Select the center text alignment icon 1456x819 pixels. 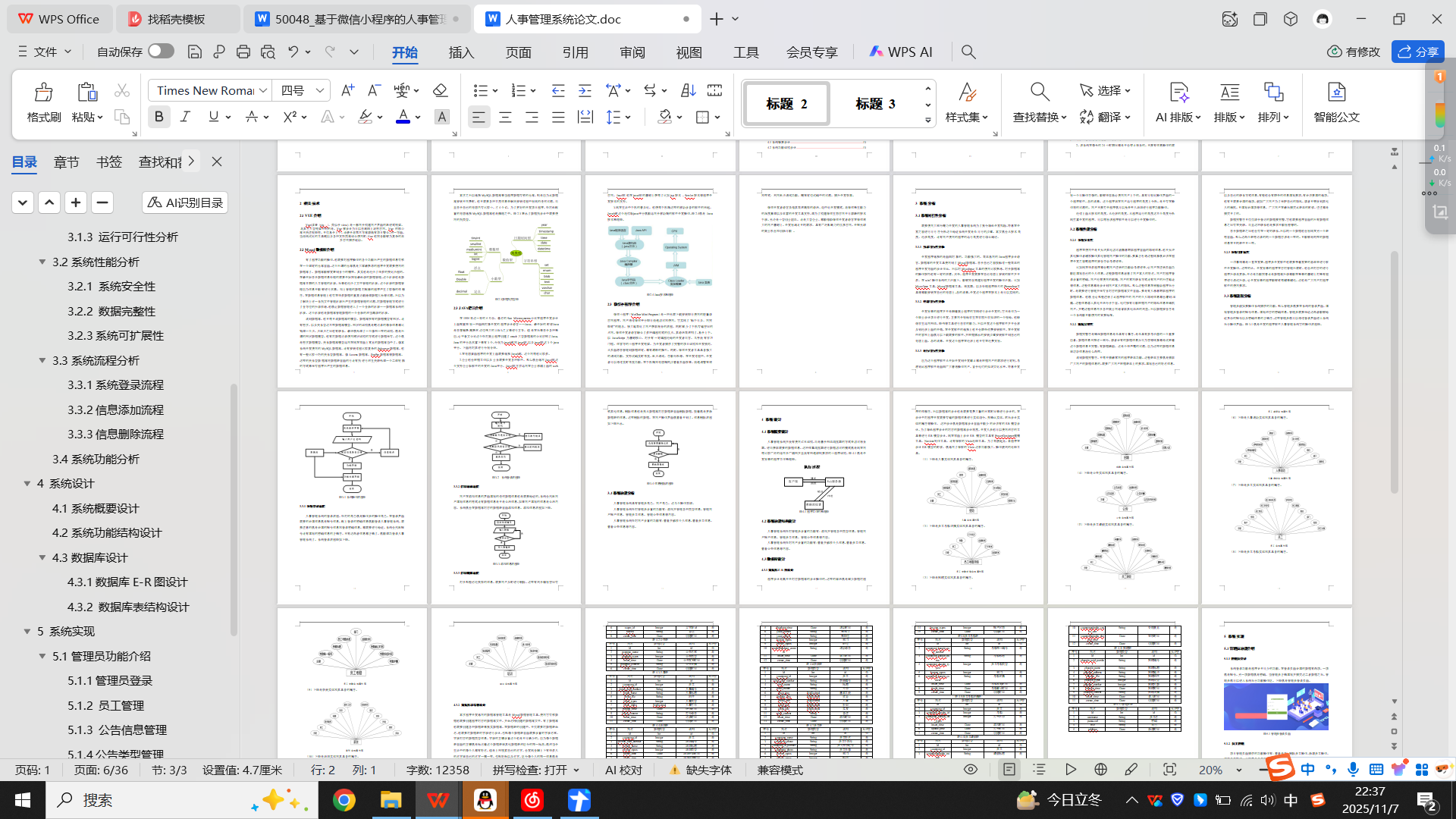click(505, 117)
